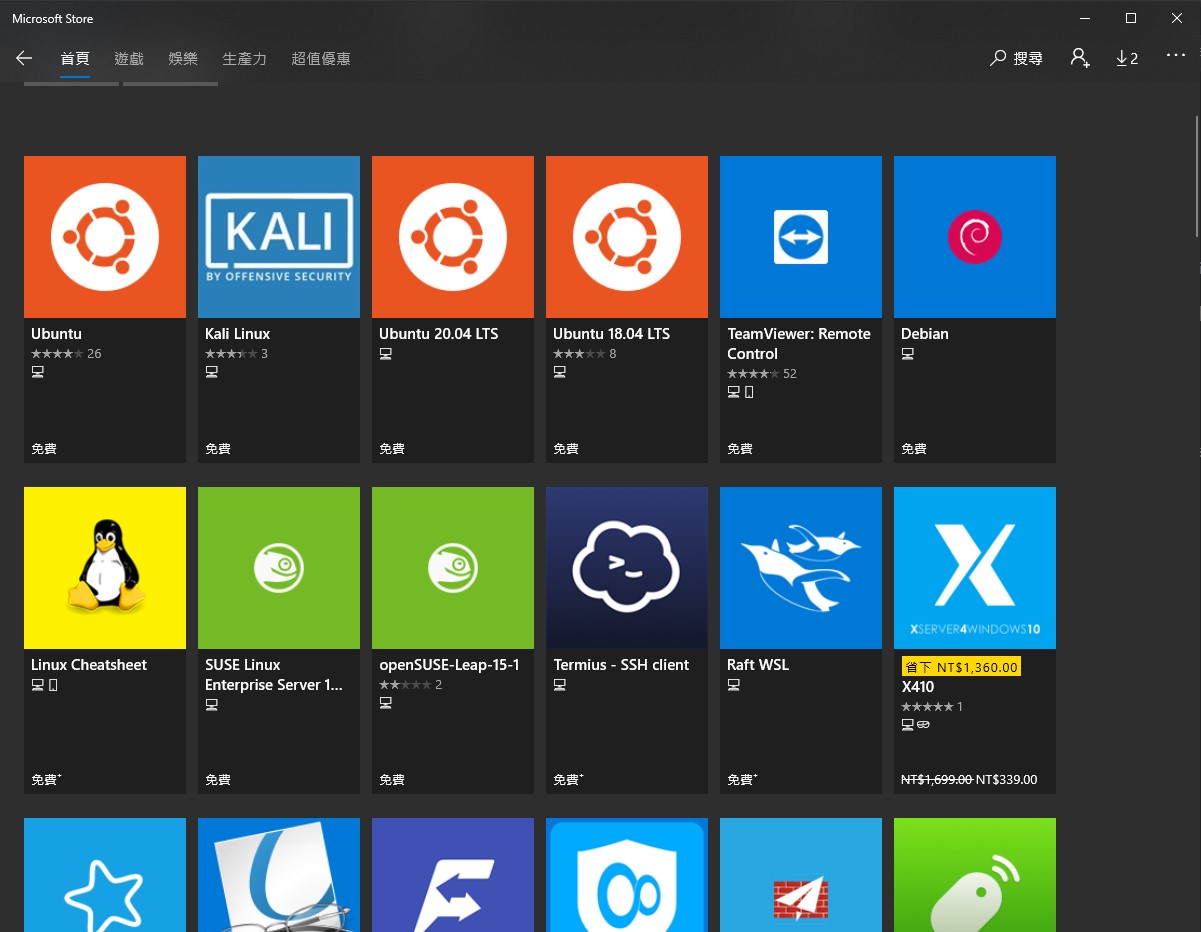Open the blue shield infinity app icon

point(627,875)
